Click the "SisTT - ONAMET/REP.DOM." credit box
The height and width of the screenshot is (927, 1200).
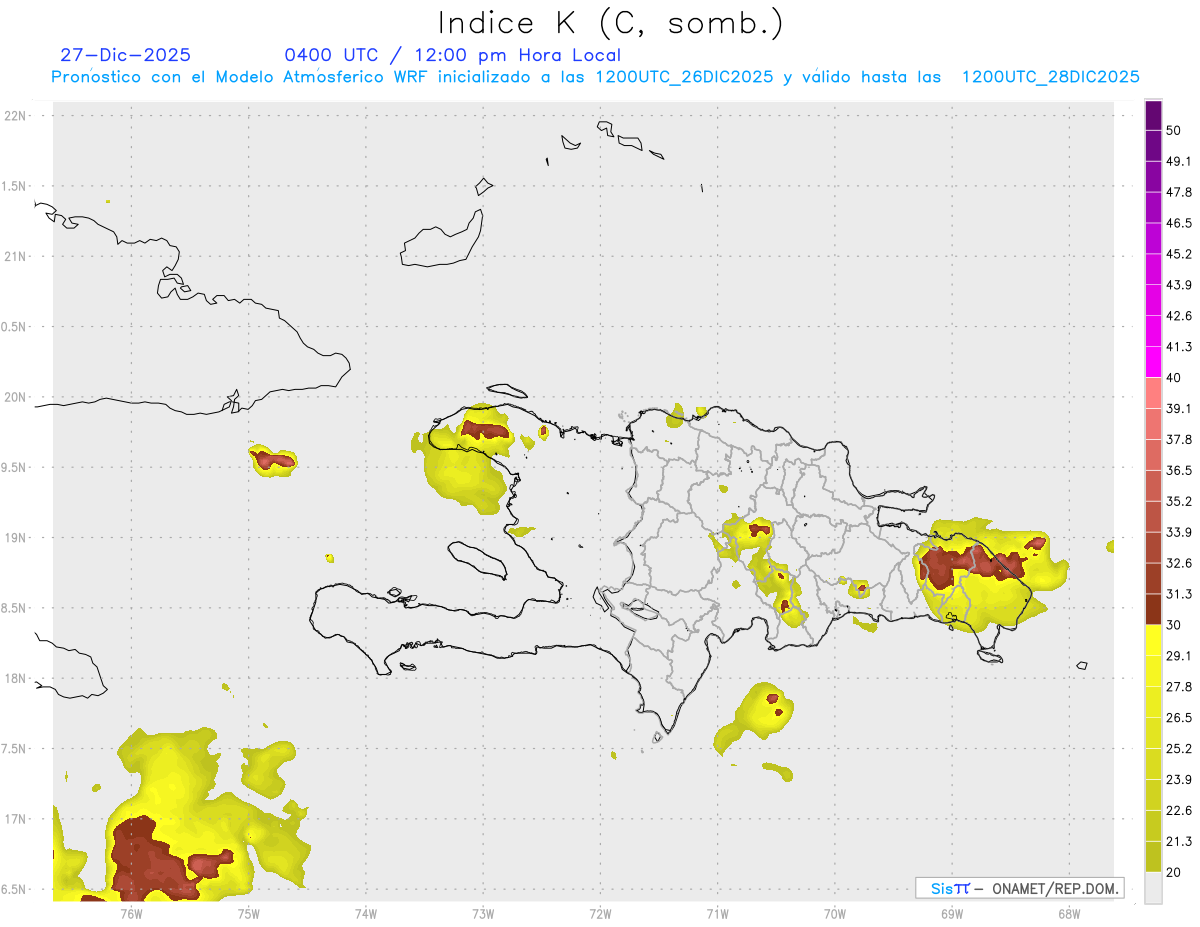[x=1020, y=888]
